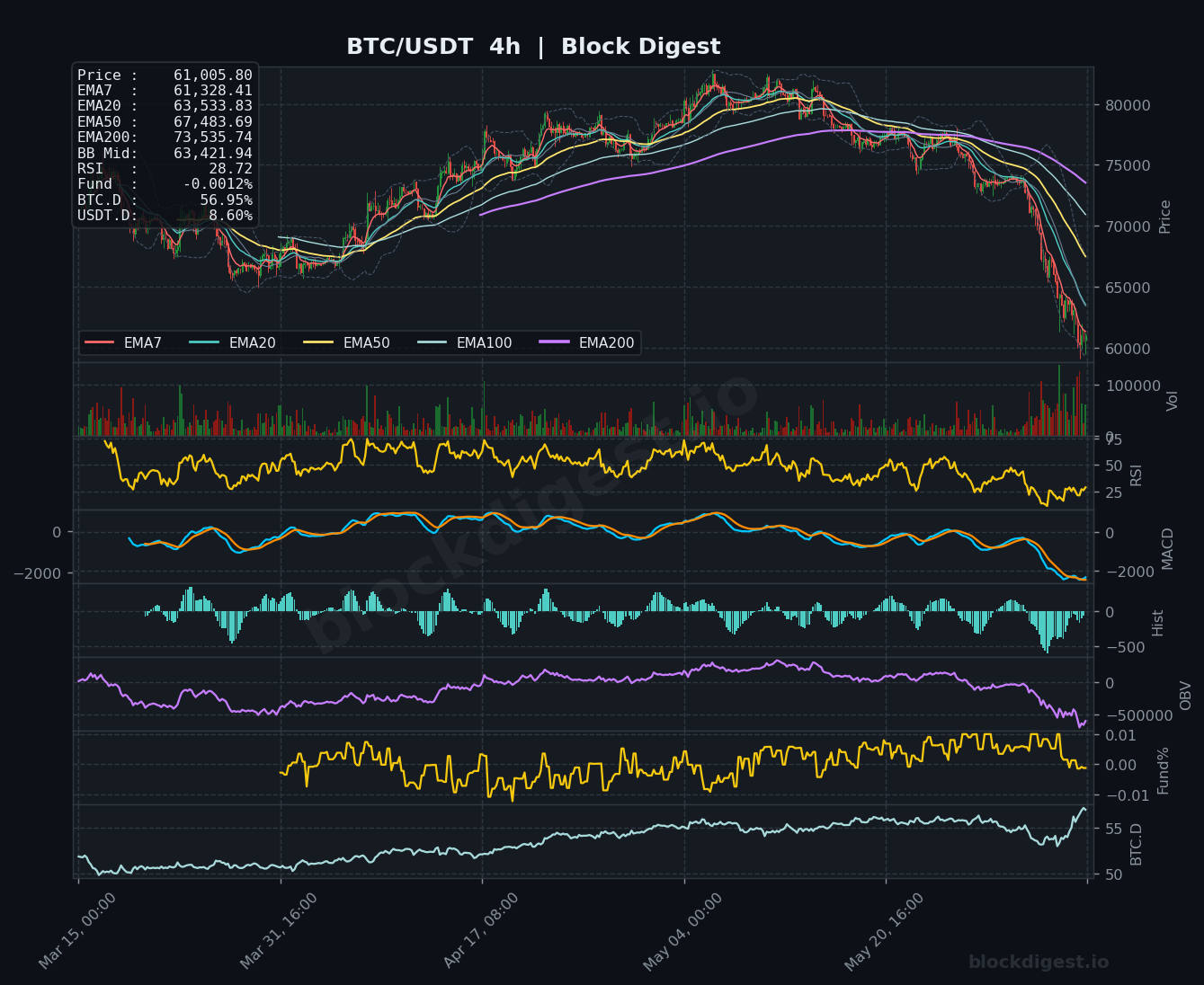Click the 70000 price axis label
The width and height of the screenshot is (1204, 985).
1126,226
